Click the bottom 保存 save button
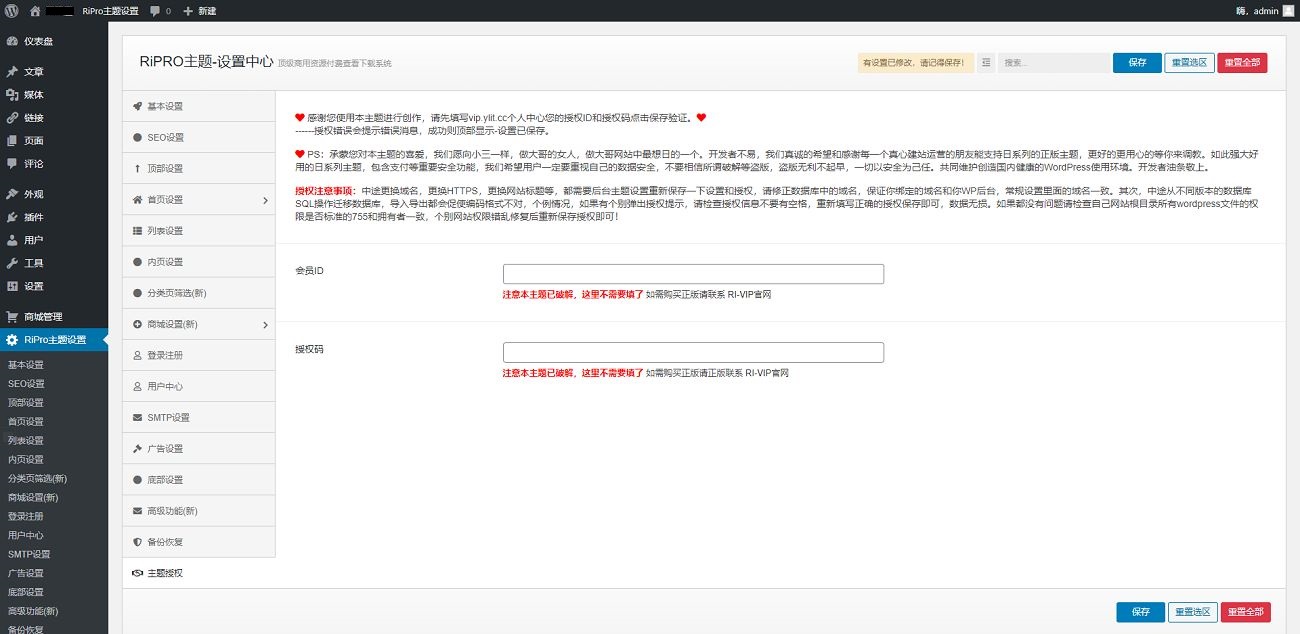The image size is (1300, 634). point(1141,612)
